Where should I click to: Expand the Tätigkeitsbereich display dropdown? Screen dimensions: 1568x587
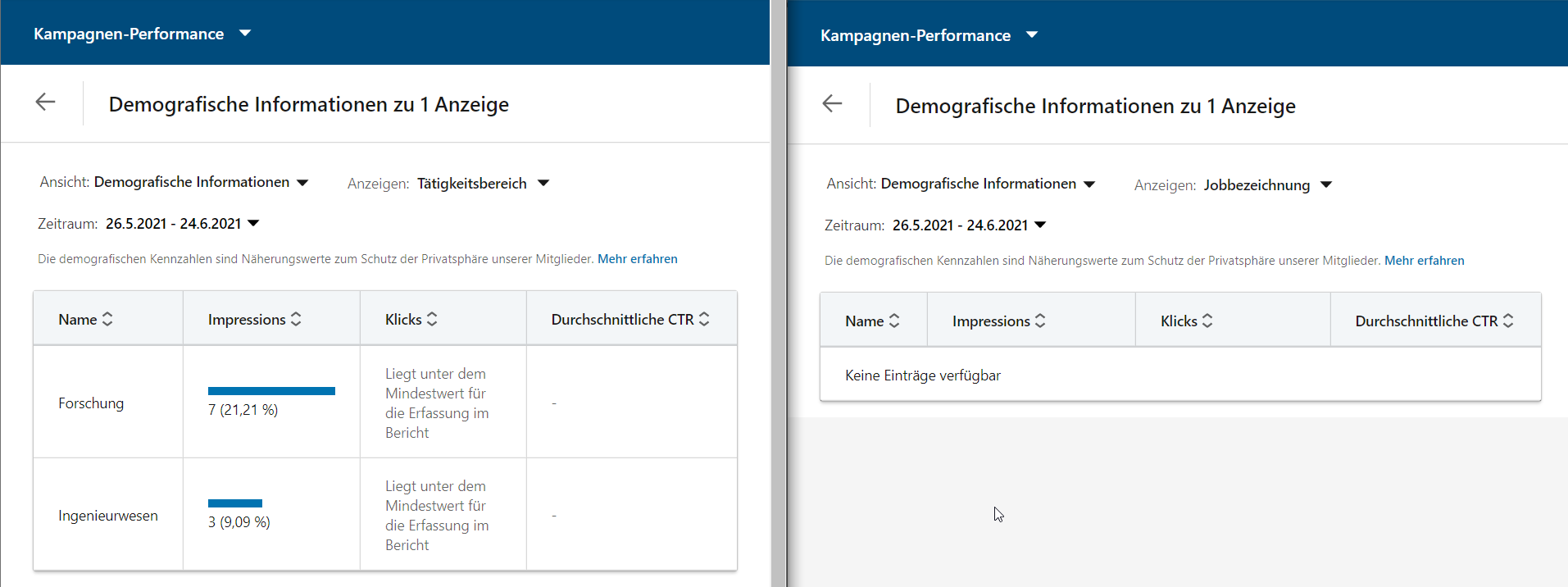tap(482, 184)
